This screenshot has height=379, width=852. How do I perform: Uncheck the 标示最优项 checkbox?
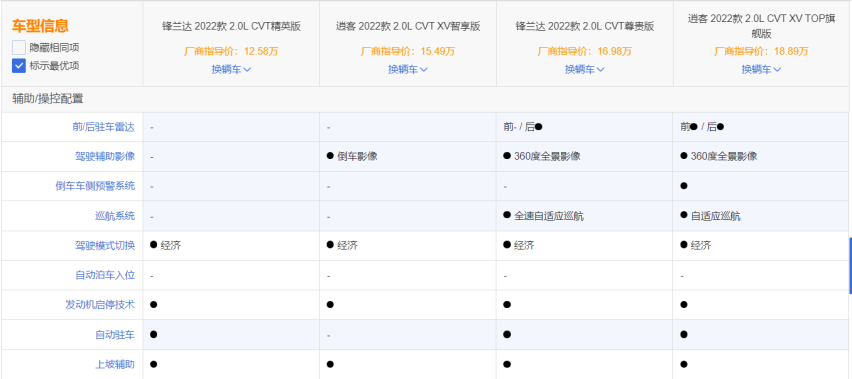(x=18, y=66)
